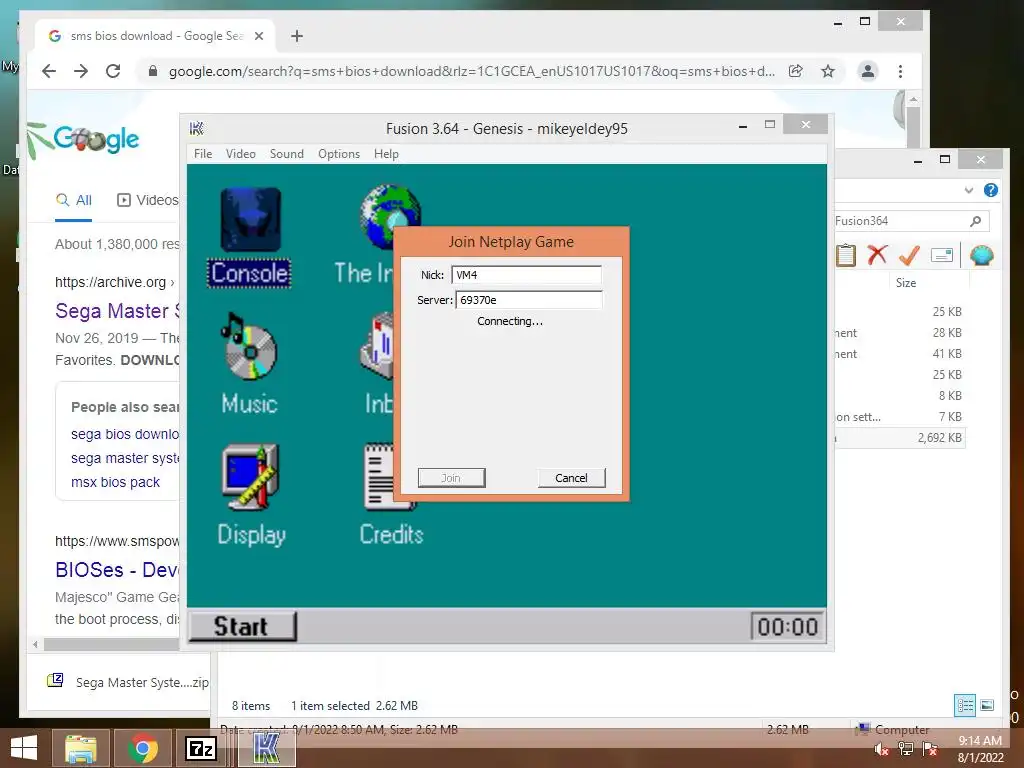Click the Nick input field

[x=526, y=275]
